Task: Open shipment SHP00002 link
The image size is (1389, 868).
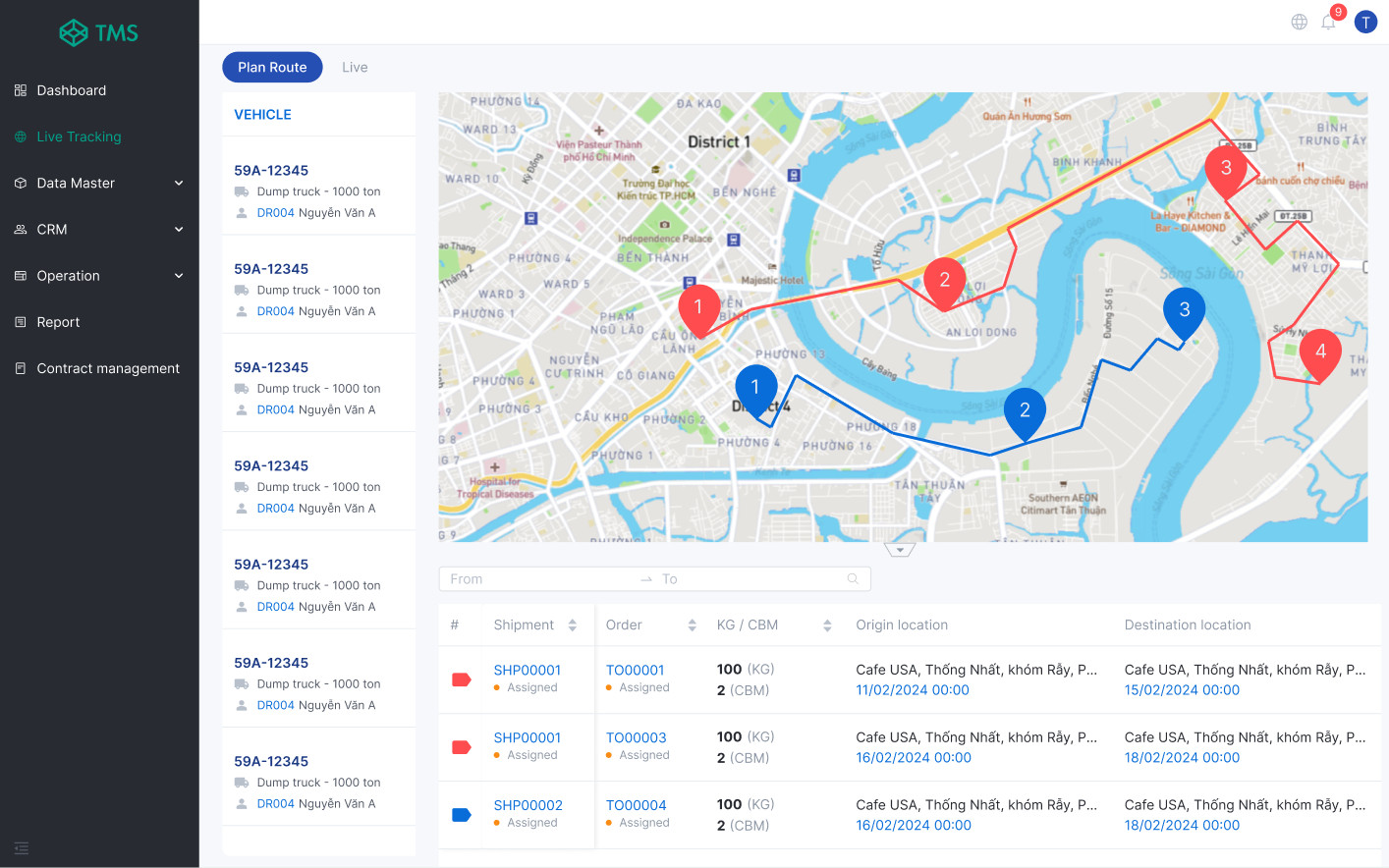Action: pyautogui.click(x=528, y=804)
